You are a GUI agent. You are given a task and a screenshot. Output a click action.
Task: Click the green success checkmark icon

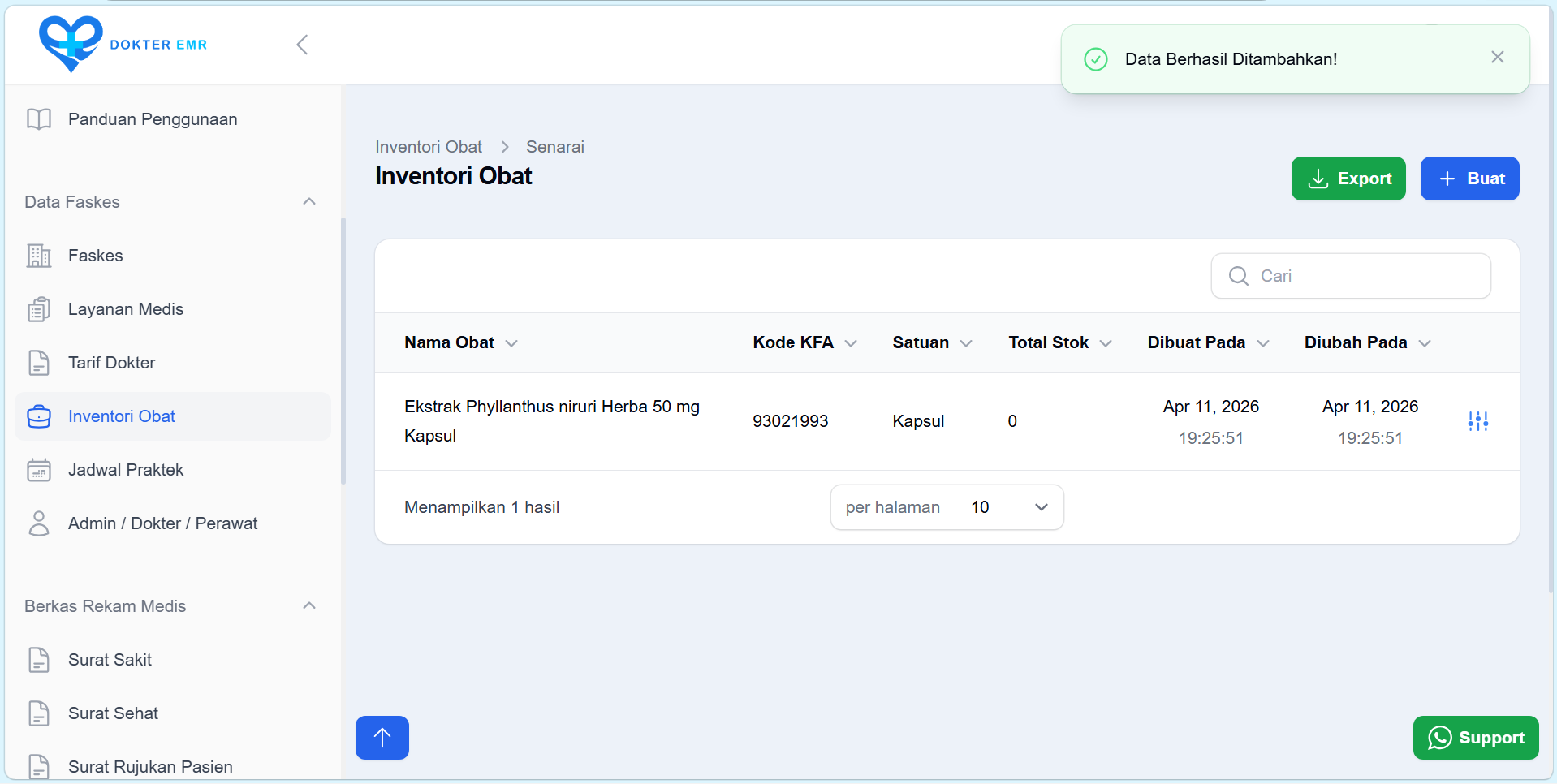coord(1096,59)
